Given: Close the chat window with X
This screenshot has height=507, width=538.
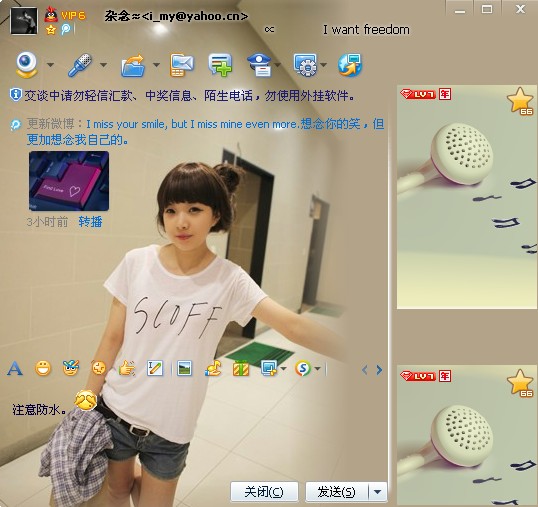Looking at the screenshot, I should (x=520, y=9).
